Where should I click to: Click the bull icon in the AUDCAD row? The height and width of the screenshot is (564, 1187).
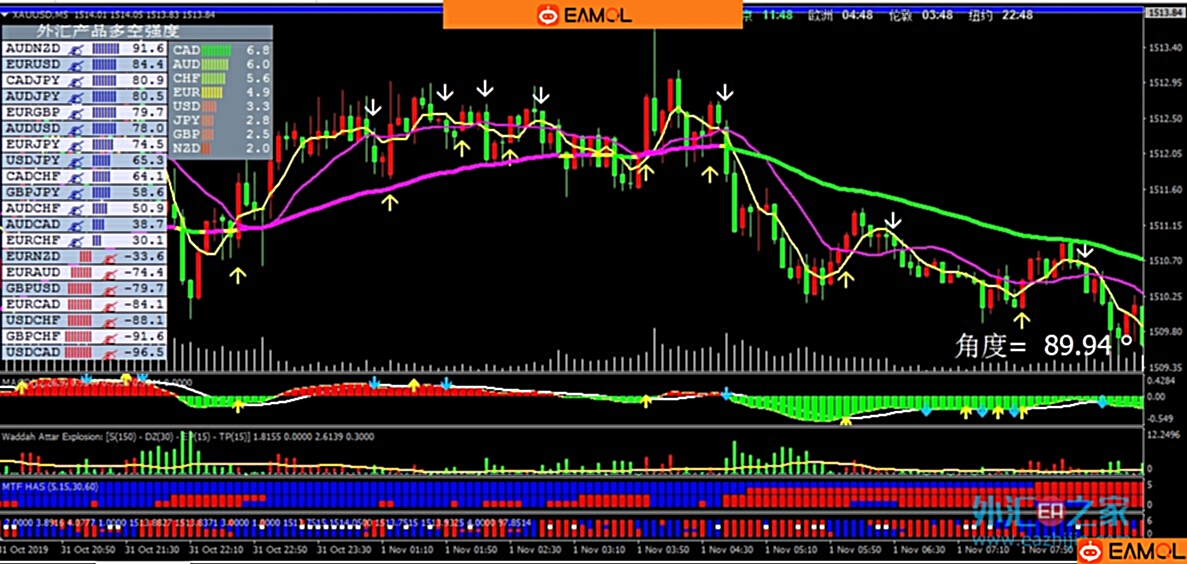tap(76, 225)
